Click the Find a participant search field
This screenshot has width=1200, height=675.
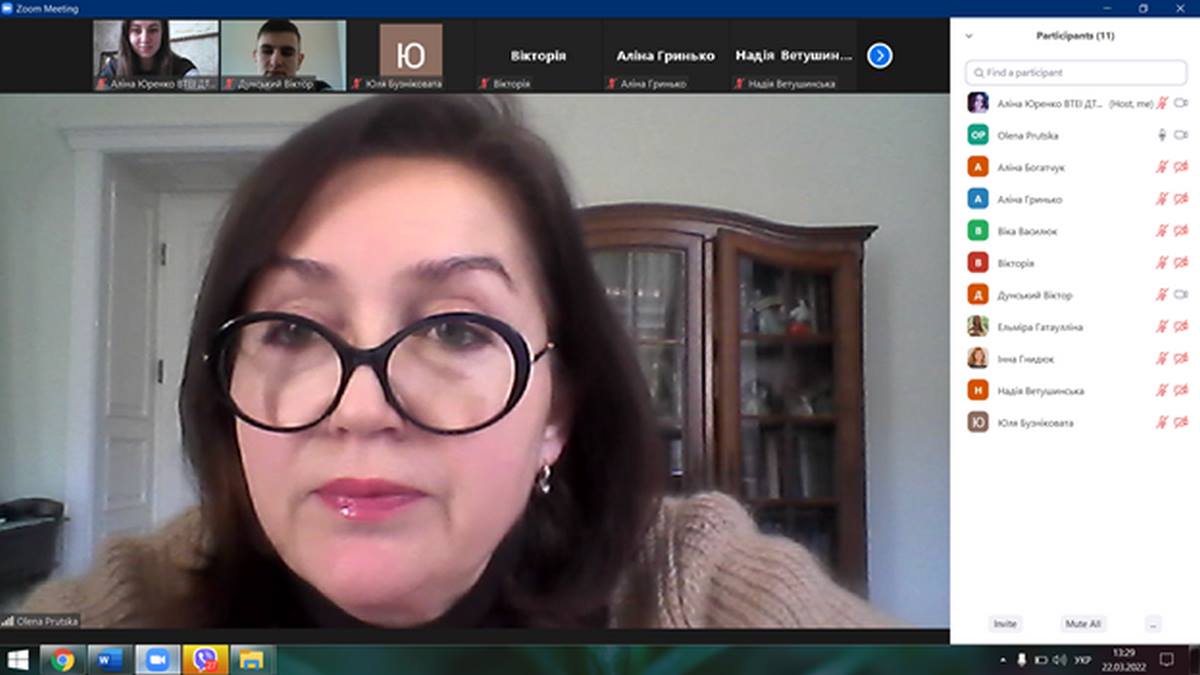click(1076, 73)
